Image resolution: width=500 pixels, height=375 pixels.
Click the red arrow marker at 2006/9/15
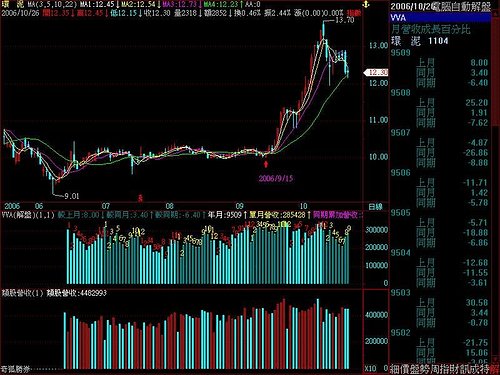point(266,164)
